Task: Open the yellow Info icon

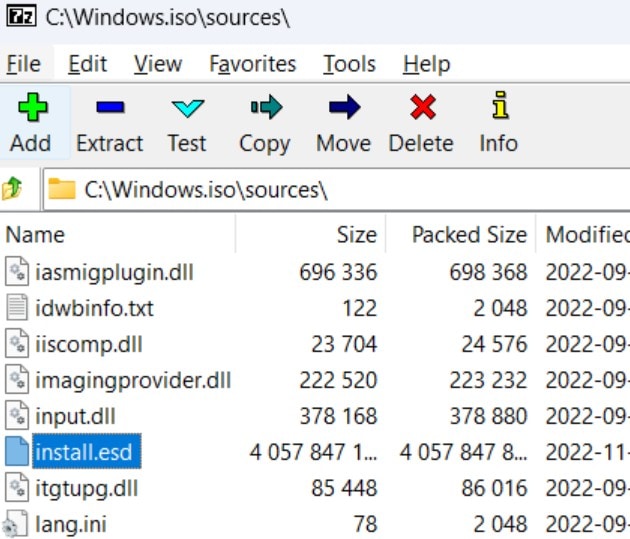Action: pyautogui.click(x=498, y=106)
